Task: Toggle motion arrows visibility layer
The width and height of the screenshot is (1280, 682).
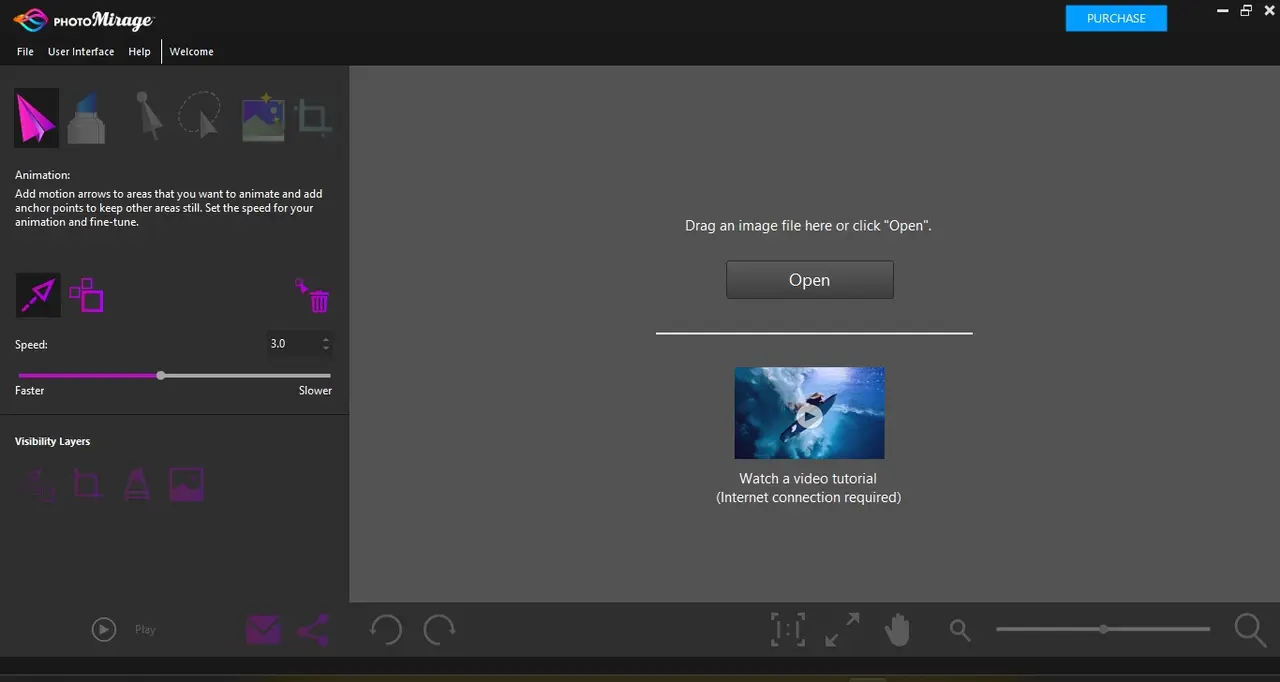Action: pyautogui.click(x=40, y=485)
